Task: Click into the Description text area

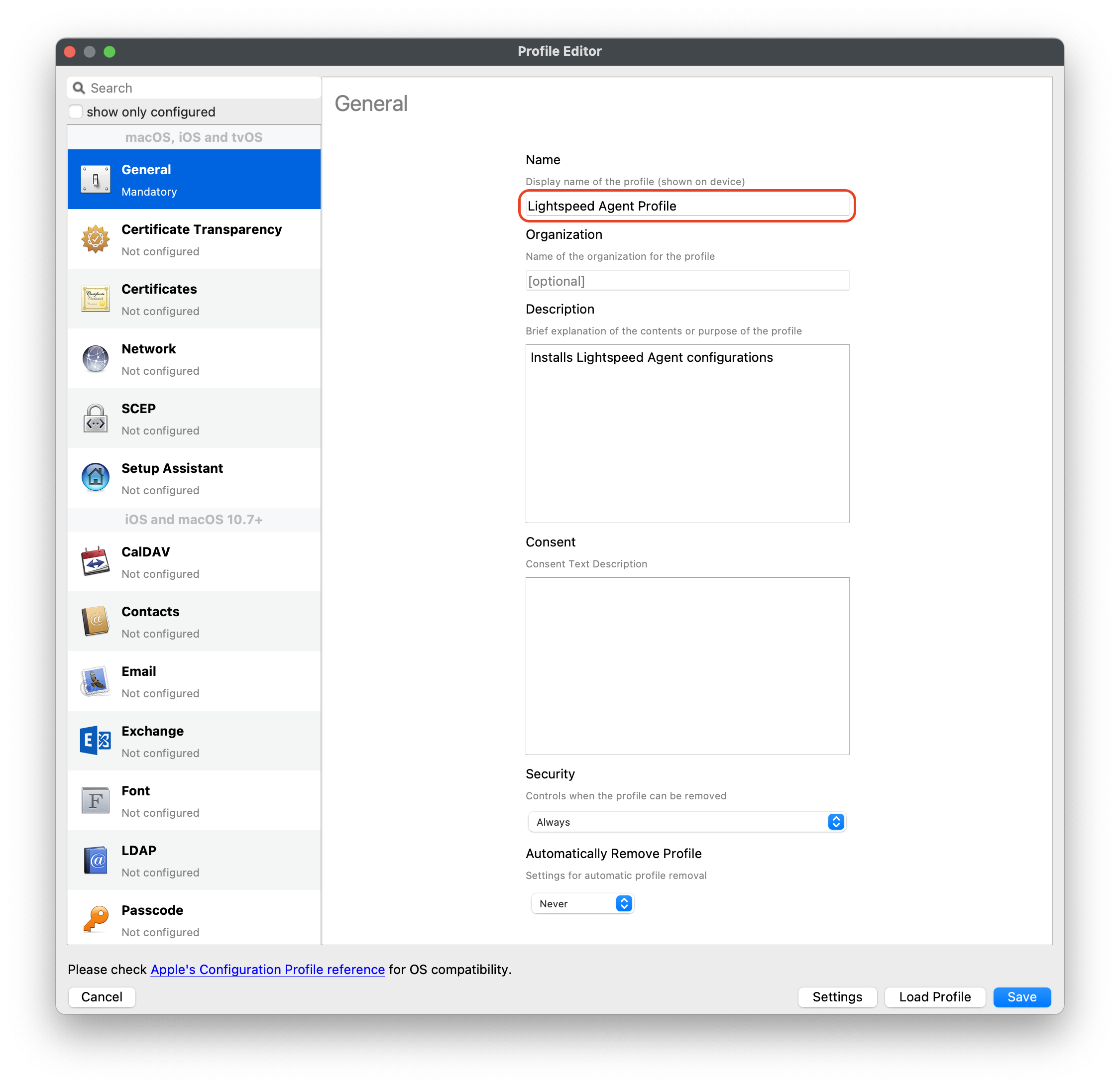Action: 687,434
